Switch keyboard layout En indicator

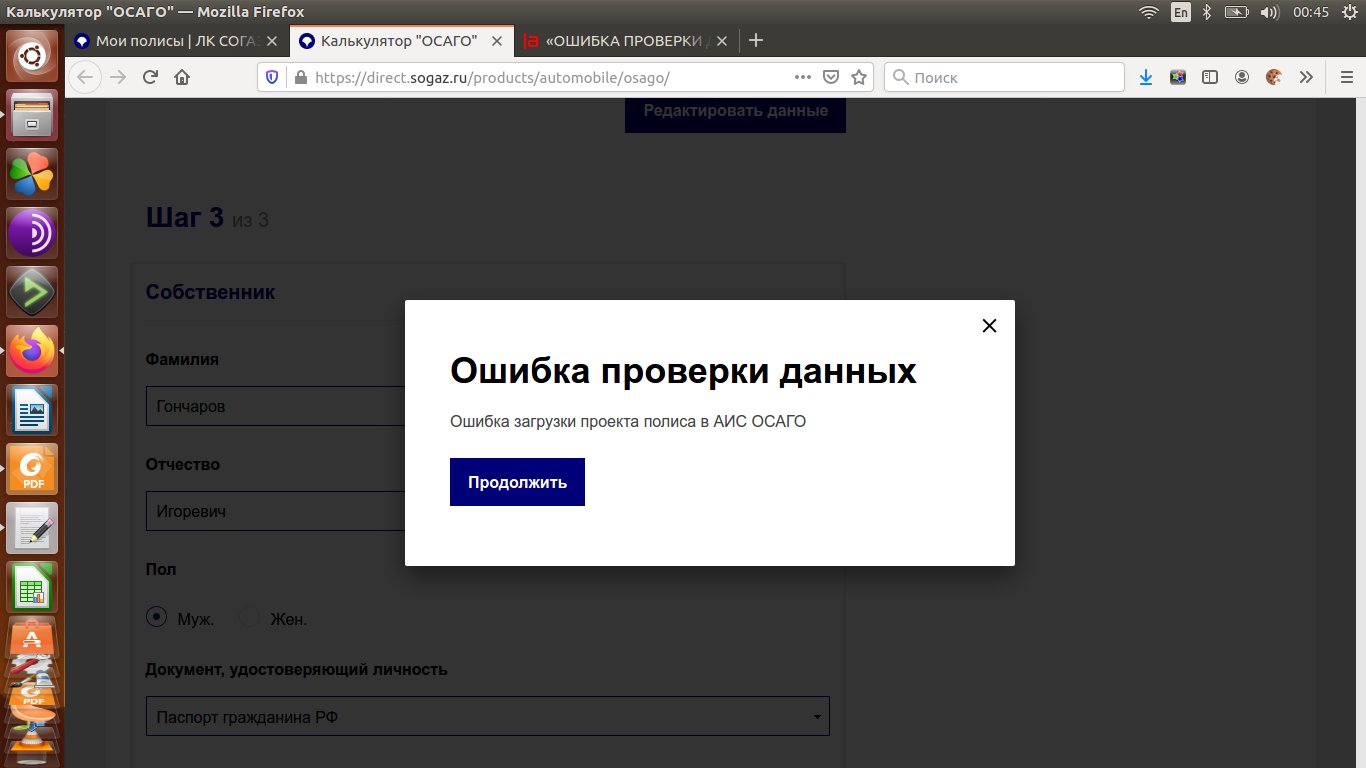(x=1181, y=12)
